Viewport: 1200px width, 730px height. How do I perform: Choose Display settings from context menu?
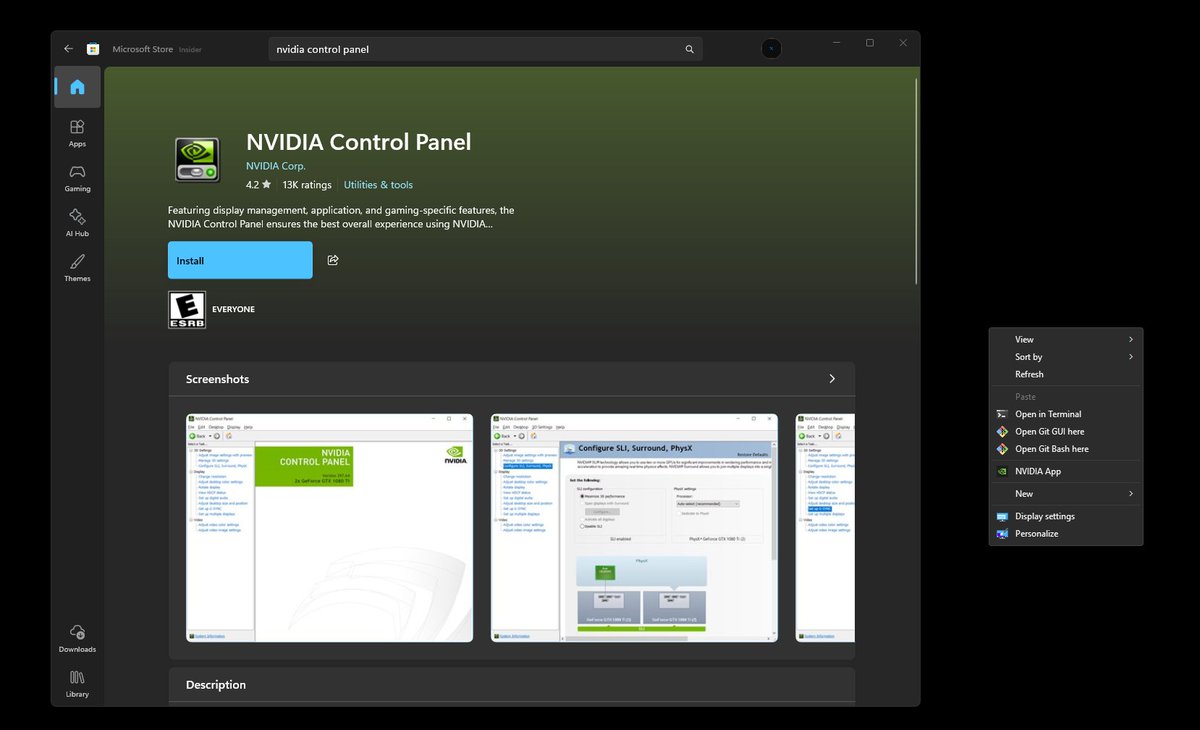[x=1066, y=516]
